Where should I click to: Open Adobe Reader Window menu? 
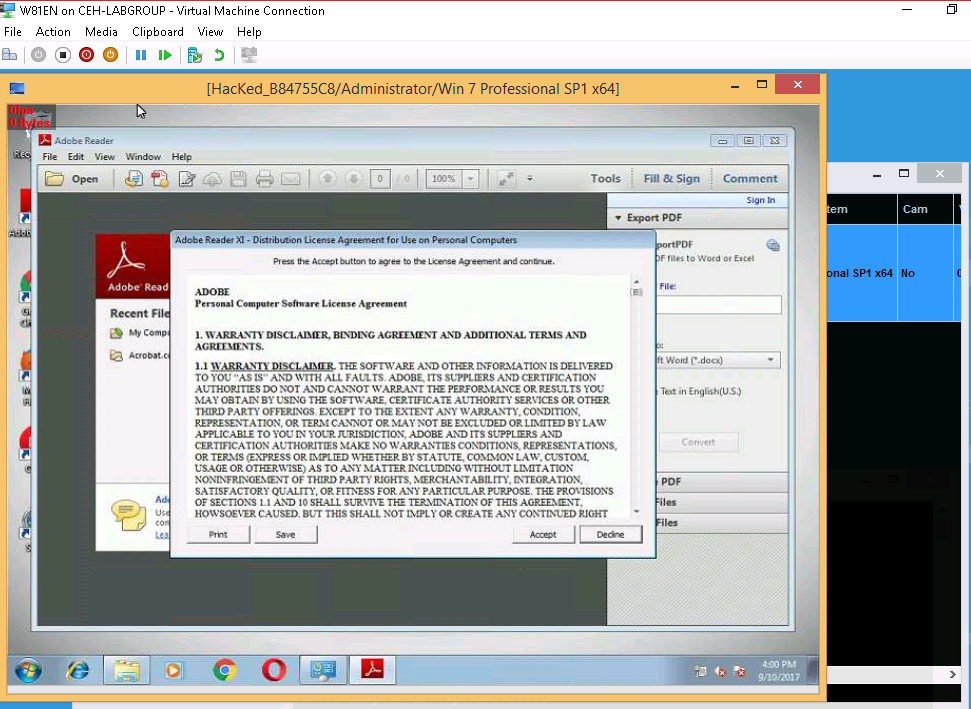(x=143, y=157)
